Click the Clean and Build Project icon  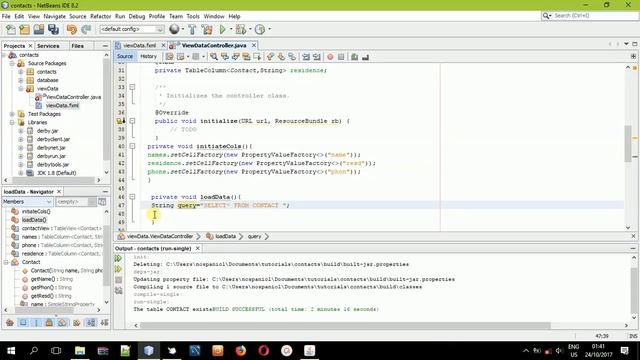pyautogui.click(x=207, y=29)
